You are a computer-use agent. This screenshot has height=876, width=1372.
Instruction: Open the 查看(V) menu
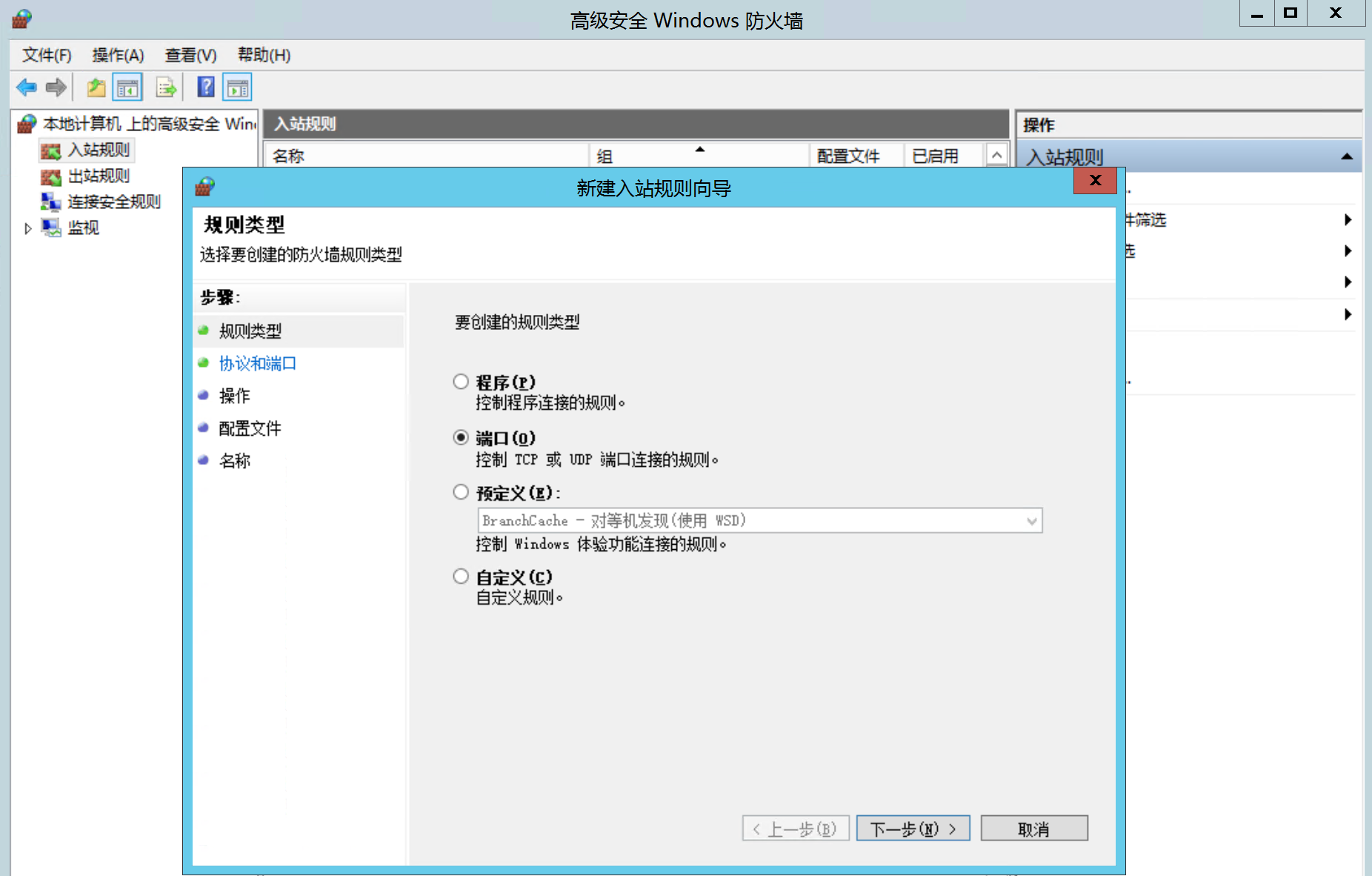point(190,55)
